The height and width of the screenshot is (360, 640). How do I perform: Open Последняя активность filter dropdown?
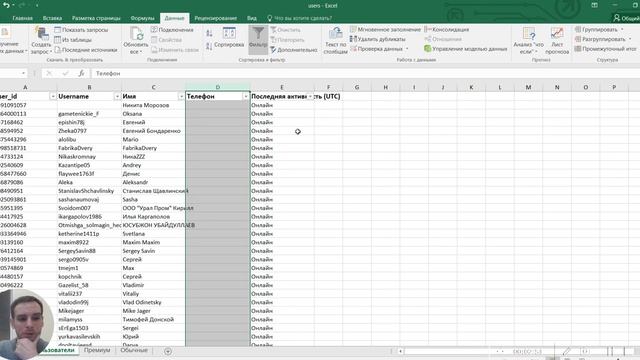coord(311,96)
